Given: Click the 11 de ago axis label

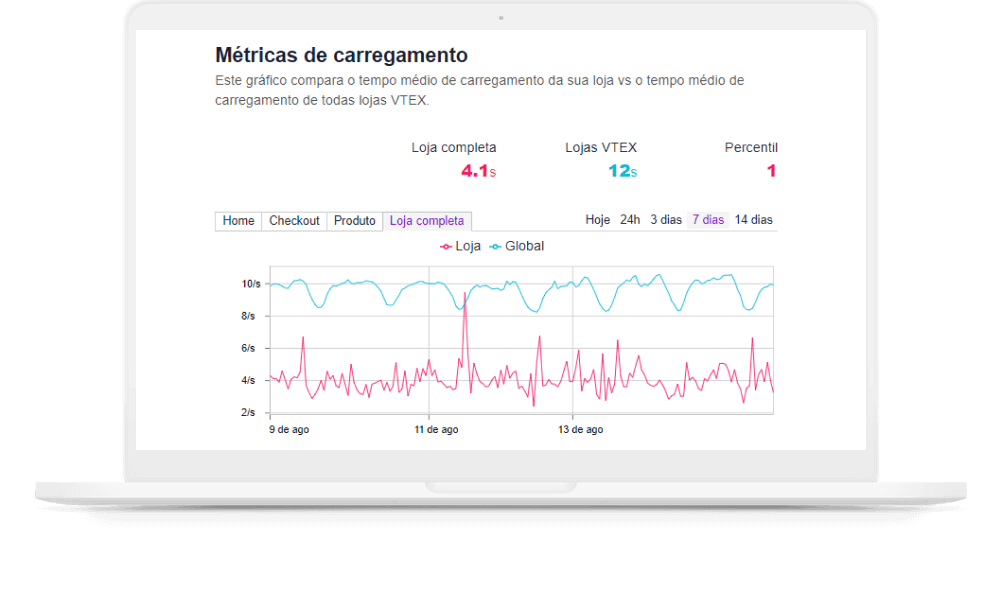Looking at the screenshot, I should [436, 430].
